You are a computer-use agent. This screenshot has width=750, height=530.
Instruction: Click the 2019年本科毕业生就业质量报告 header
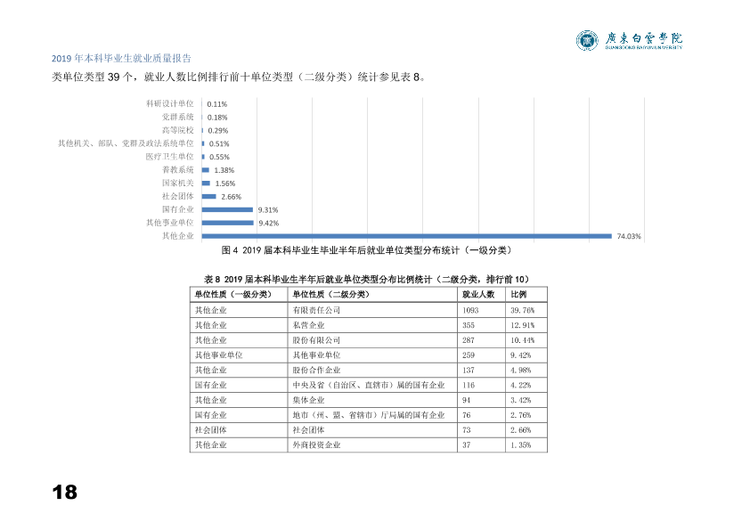(x=121, y=58)
